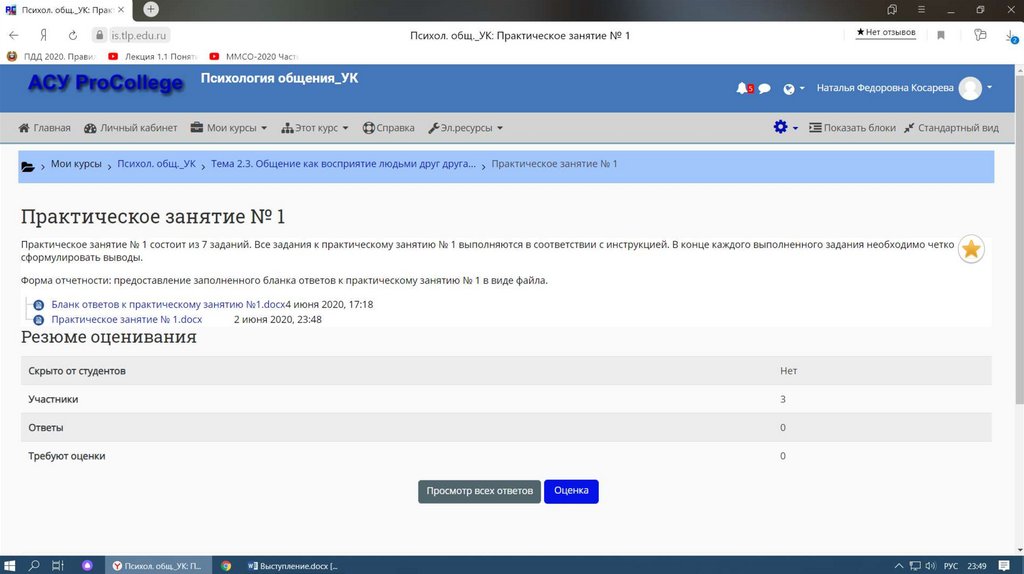Open ПДД 2020 bookmark
1024x574 pixels.
click(51, 57)
